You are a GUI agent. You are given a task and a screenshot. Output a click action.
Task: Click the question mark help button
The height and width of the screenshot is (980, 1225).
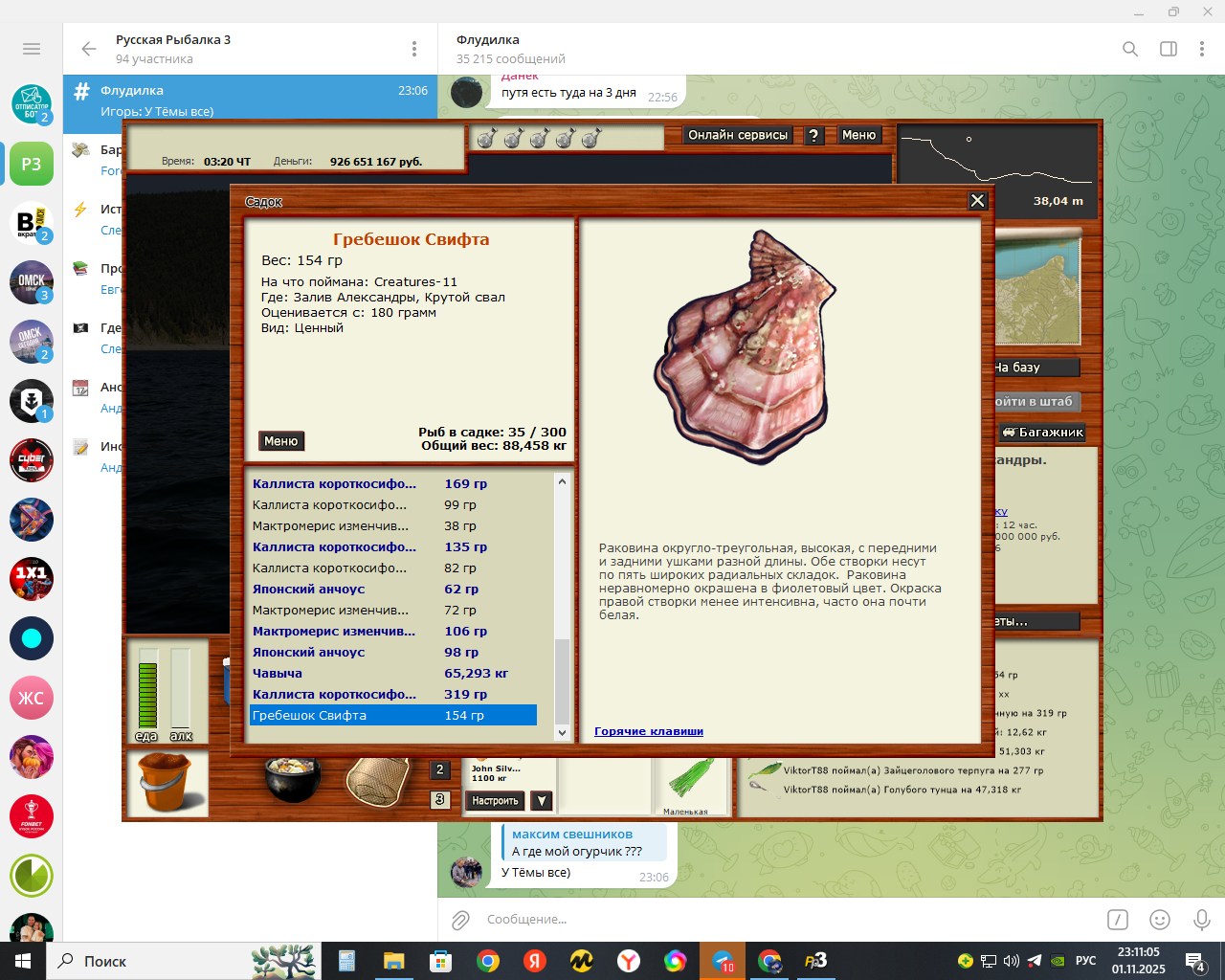coord(813,136)
